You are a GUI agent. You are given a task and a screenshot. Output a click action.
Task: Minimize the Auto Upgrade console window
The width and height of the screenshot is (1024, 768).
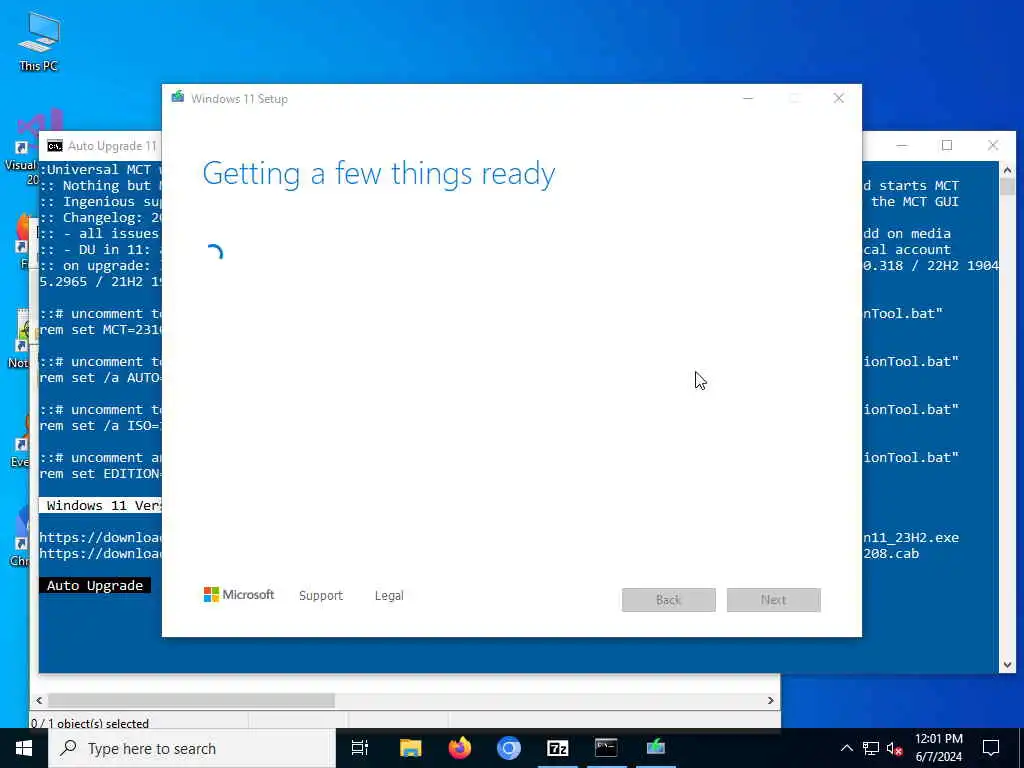coord(902,145)
